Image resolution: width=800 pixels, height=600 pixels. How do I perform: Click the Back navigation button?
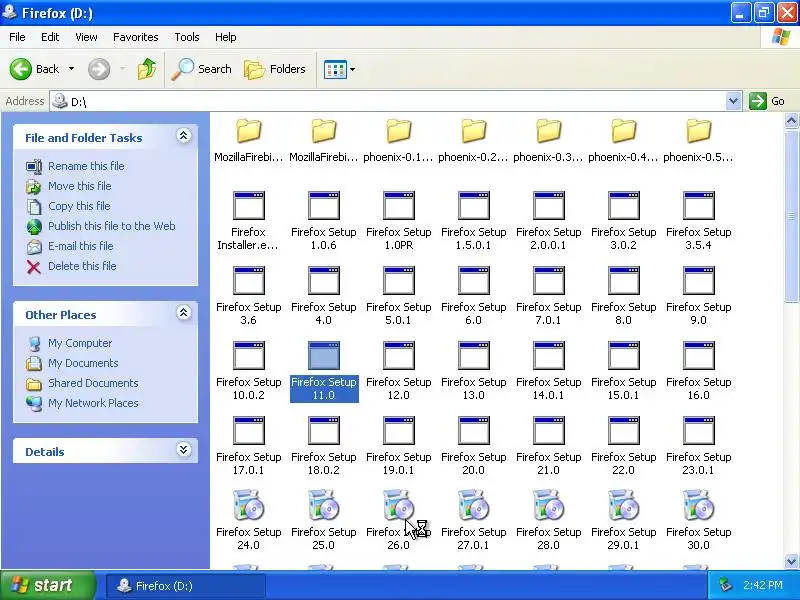point(35,69)
